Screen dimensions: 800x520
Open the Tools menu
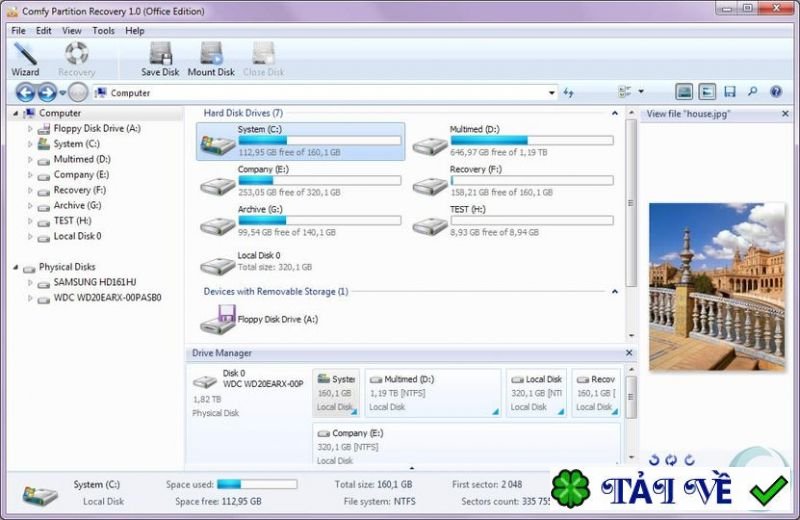click(x=103, y=31)
